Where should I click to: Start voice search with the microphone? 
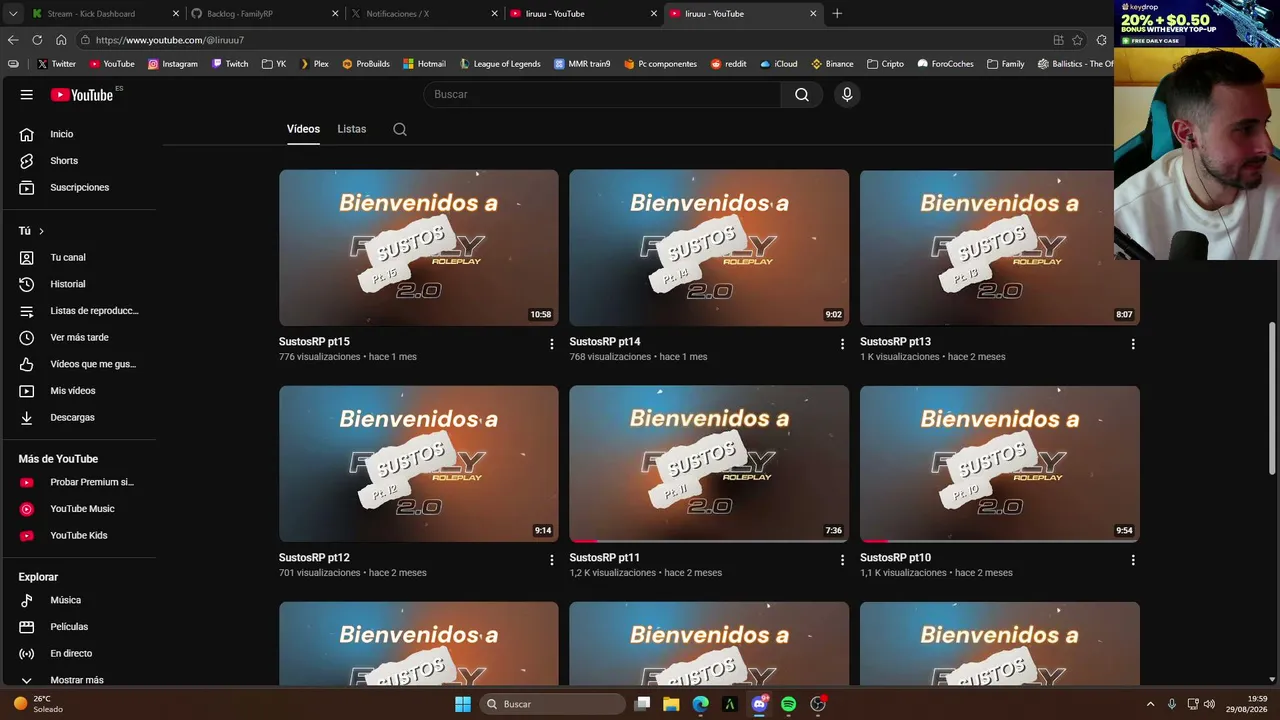pyautogui.click(x=847, y=94)
